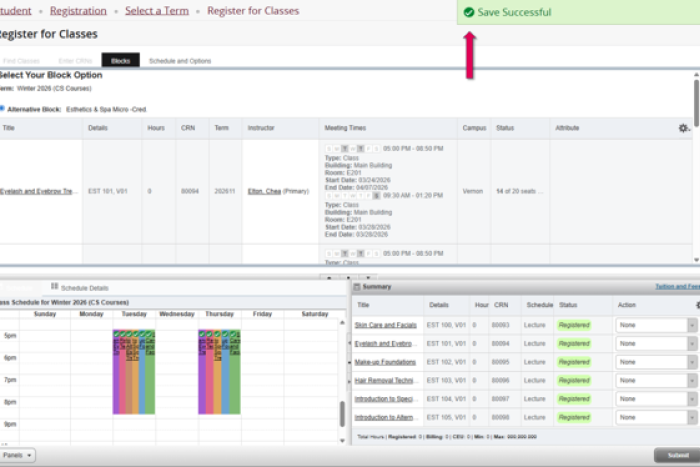Click EST 103, V01 details cell in Summary
700x467 pixels.
click(x=446, y=380)
